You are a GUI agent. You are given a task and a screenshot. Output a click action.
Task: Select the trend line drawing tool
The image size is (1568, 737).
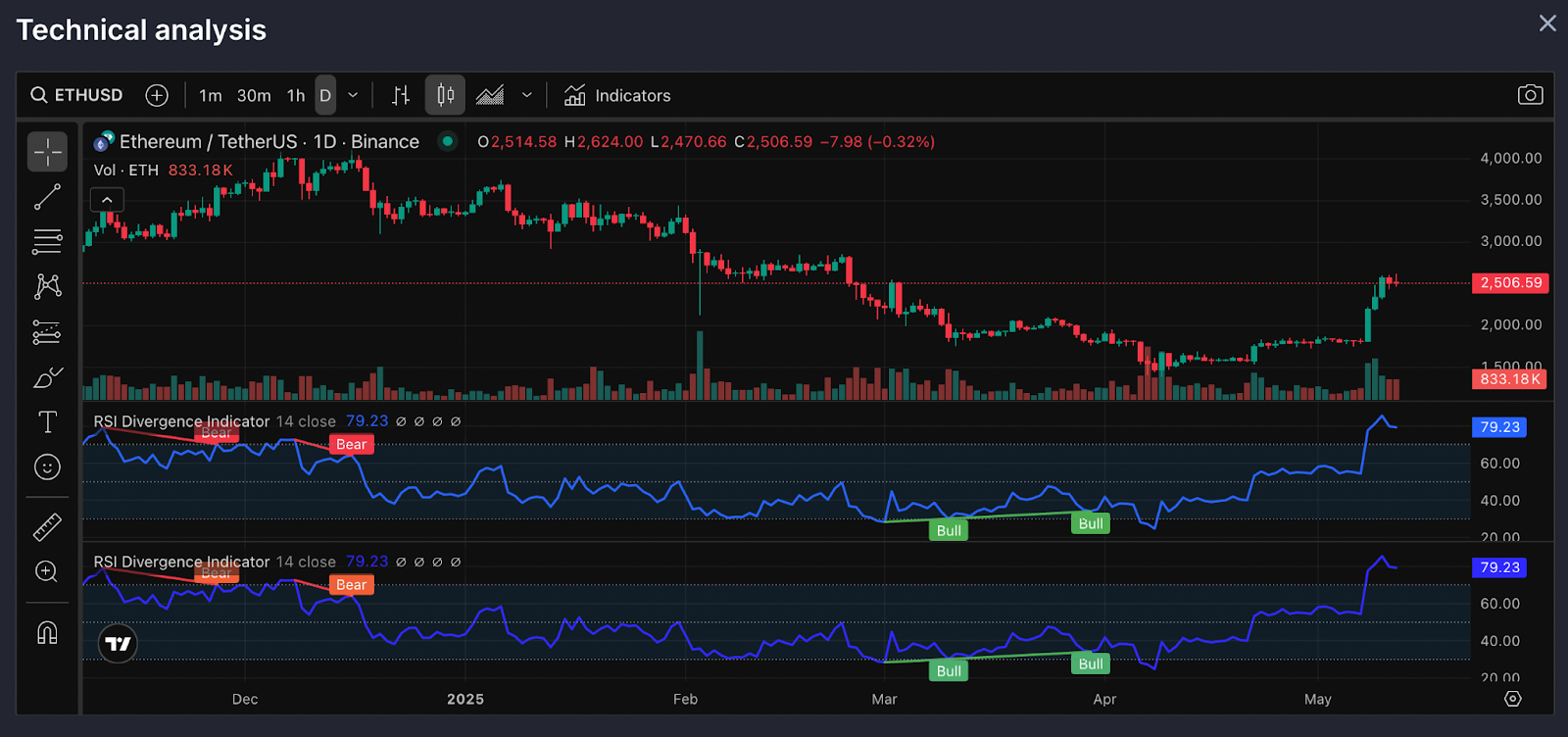click(47, 197)
